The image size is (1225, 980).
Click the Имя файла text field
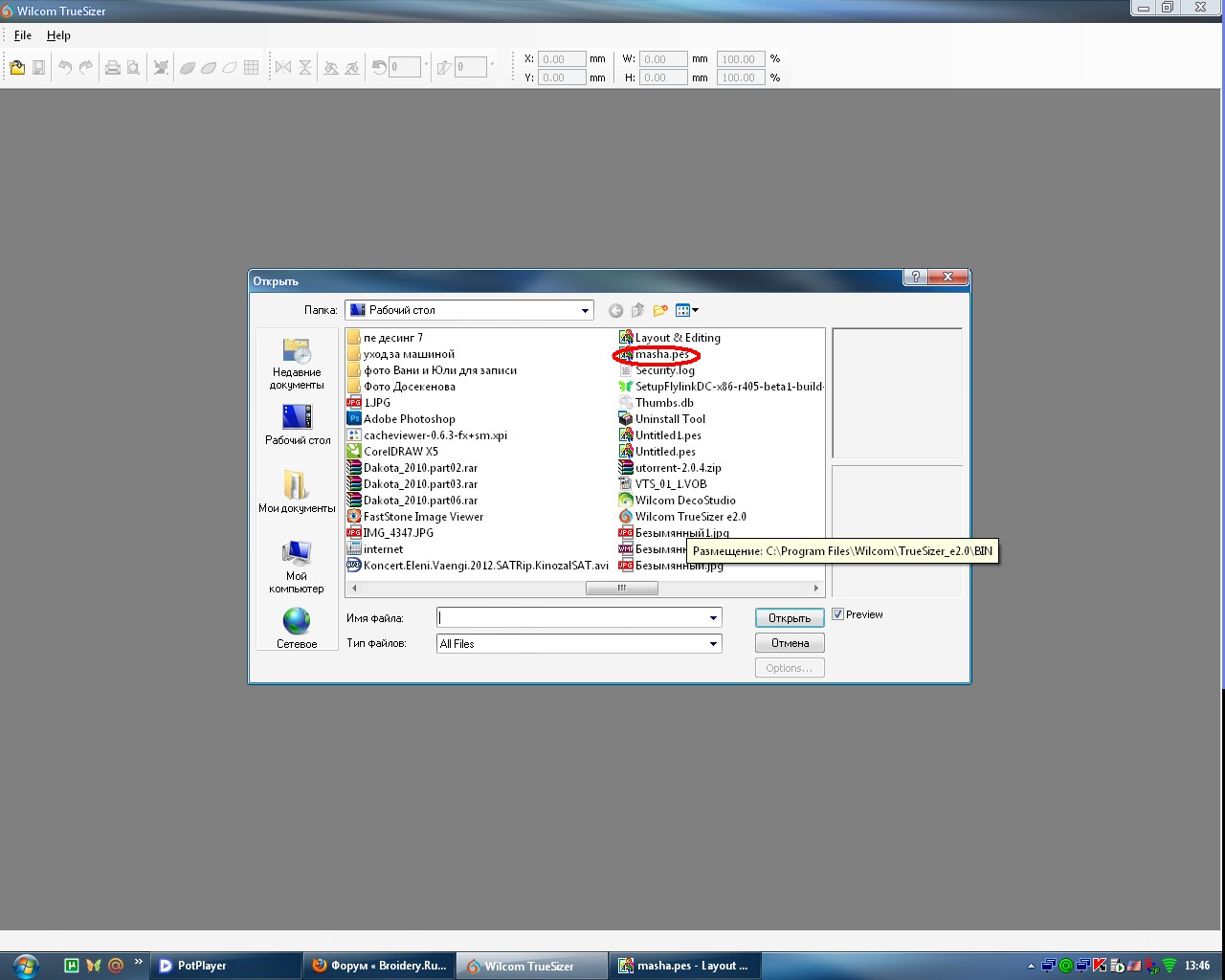(x=571, y=618)
